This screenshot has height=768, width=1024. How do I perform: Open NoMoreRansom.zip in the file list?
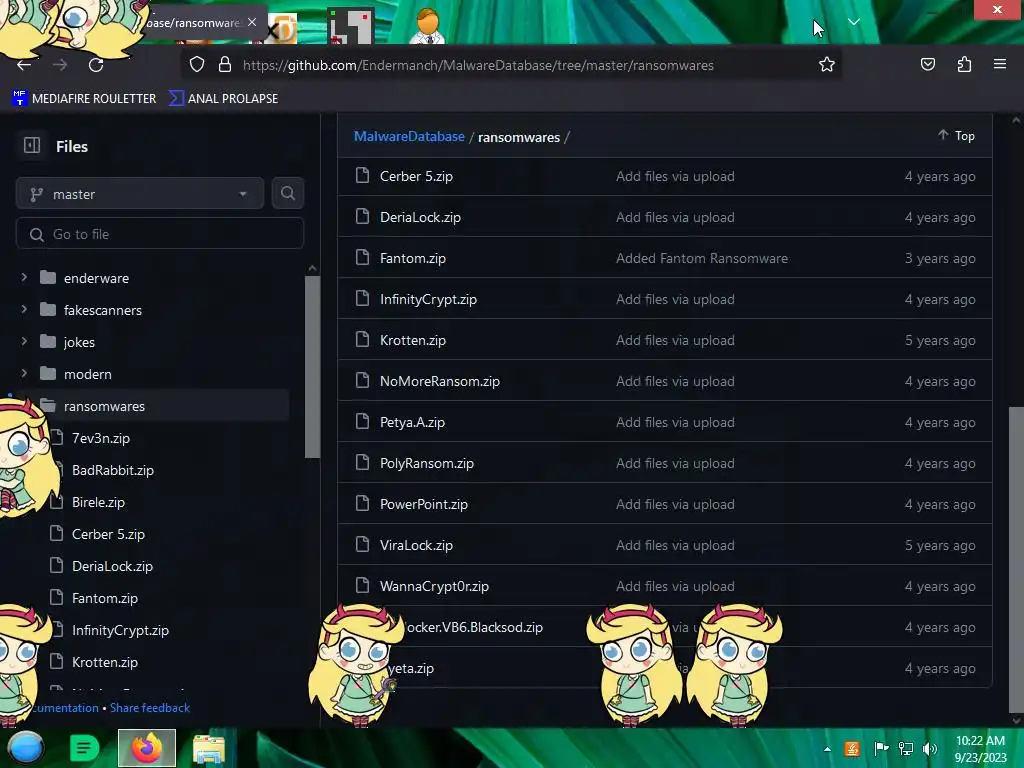[440, 381]
